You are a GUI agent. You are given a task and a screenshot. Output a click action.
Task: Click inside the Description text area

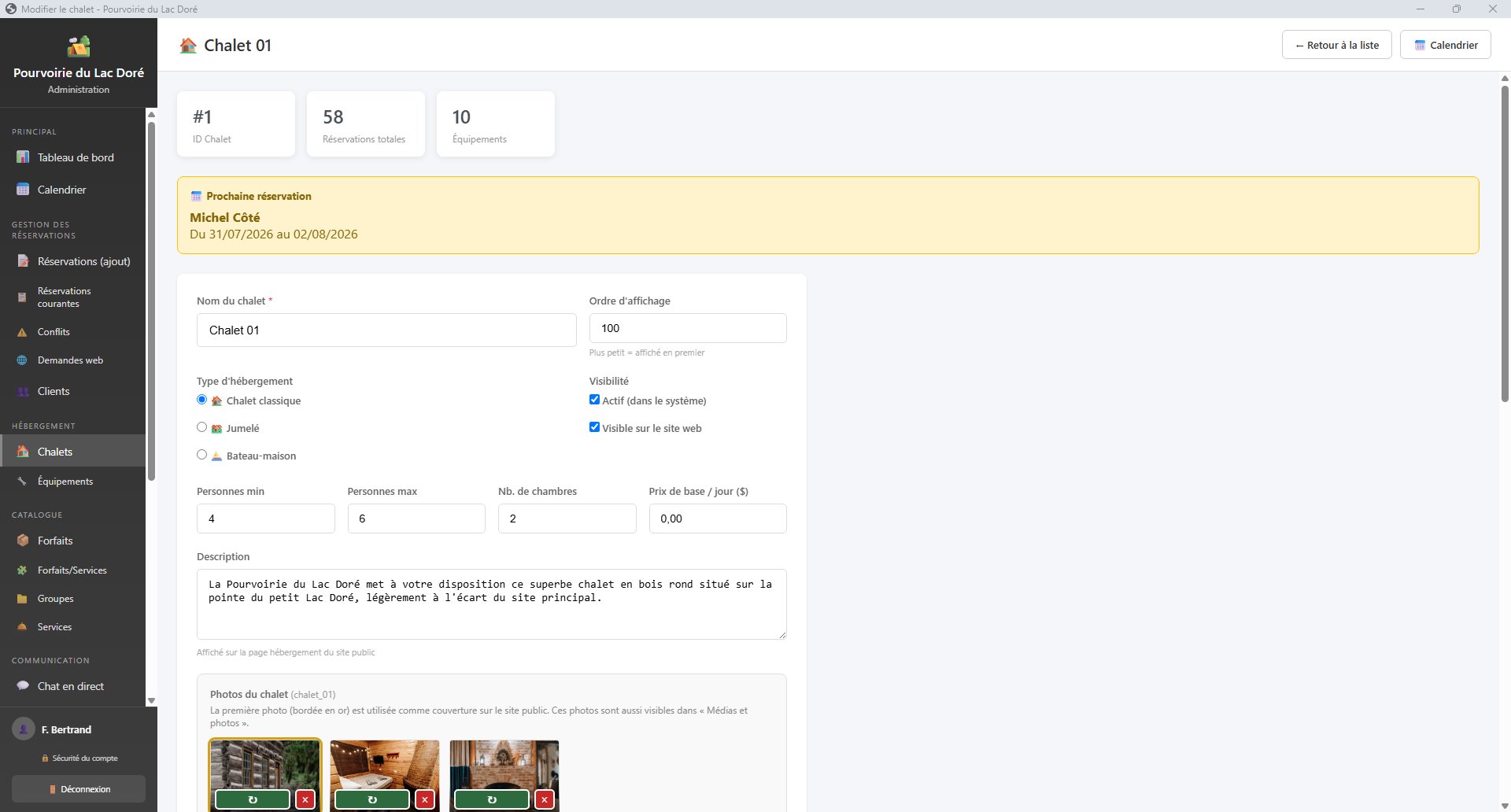tap(492, 604)
